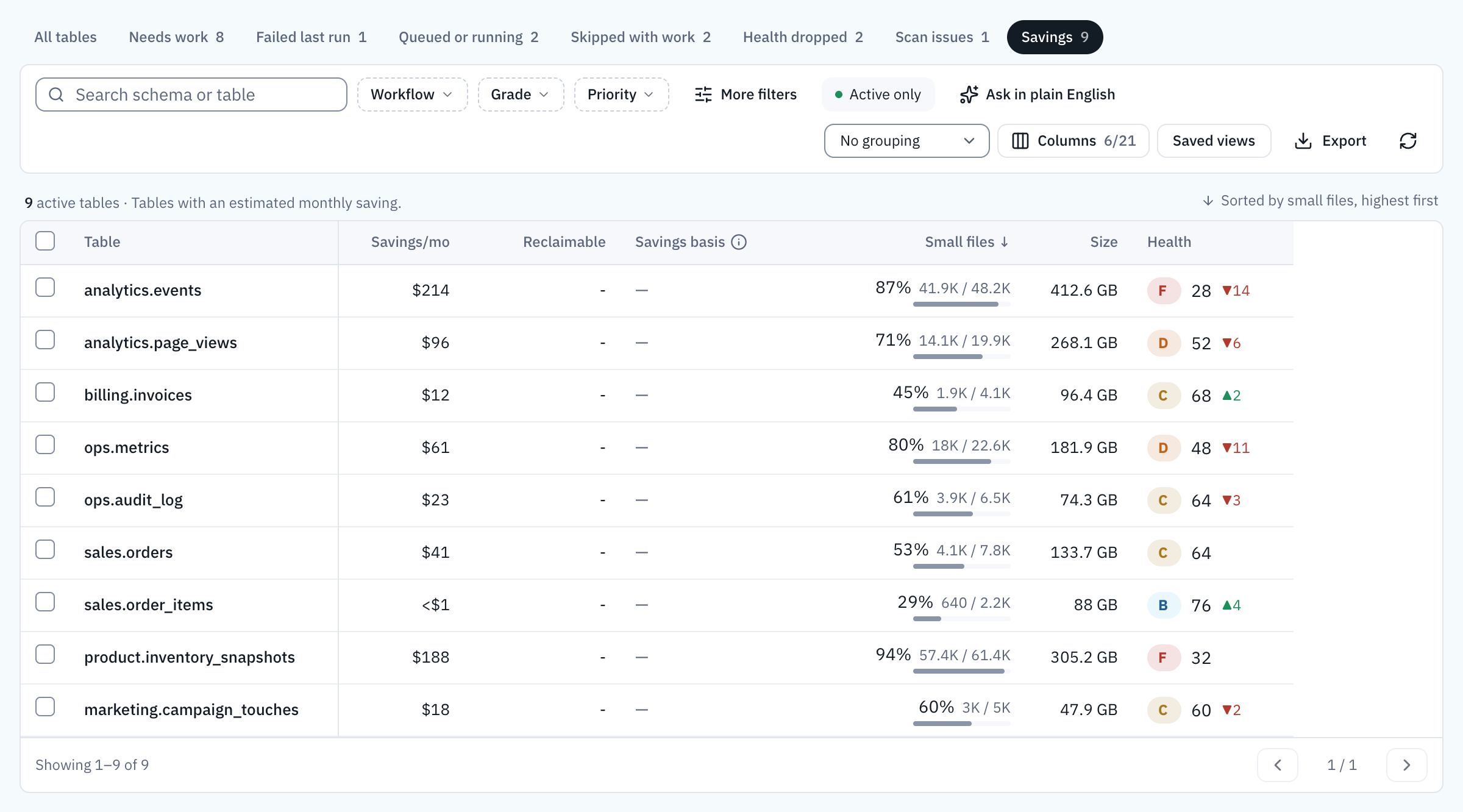The image size is (1463, 812).
Task: Refresh the table with the reload icon
Action: 1408,141
